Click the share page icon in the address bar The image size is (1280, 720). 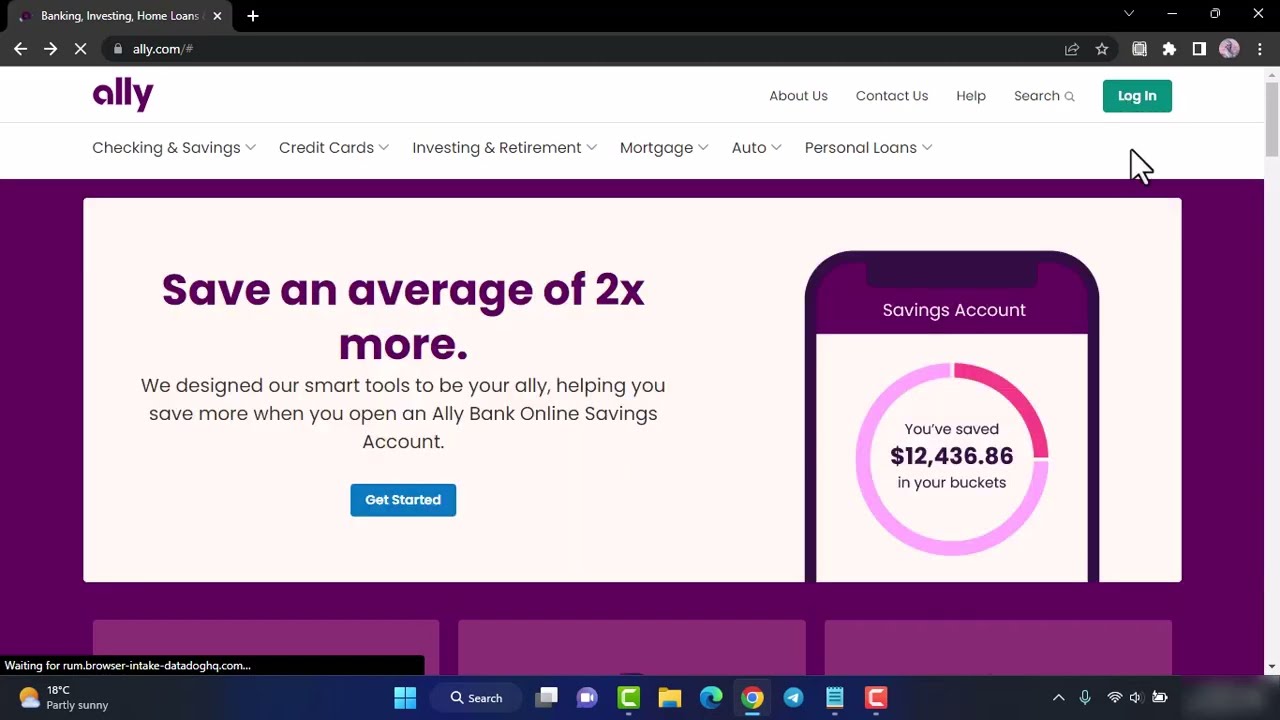click(1072, 49)
